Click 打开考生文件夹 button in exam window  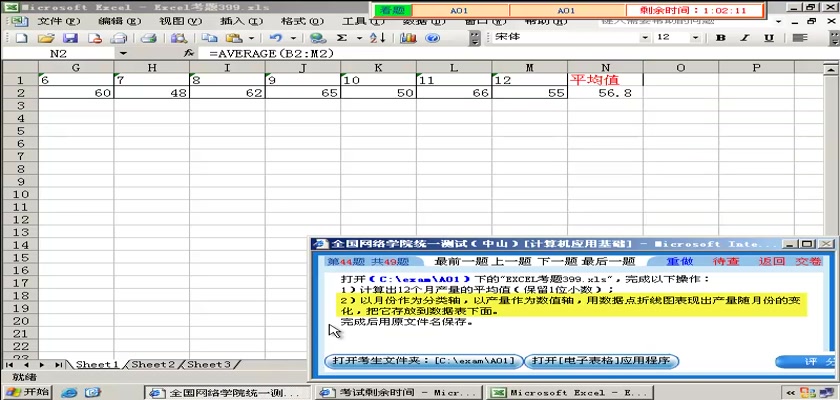423,361
